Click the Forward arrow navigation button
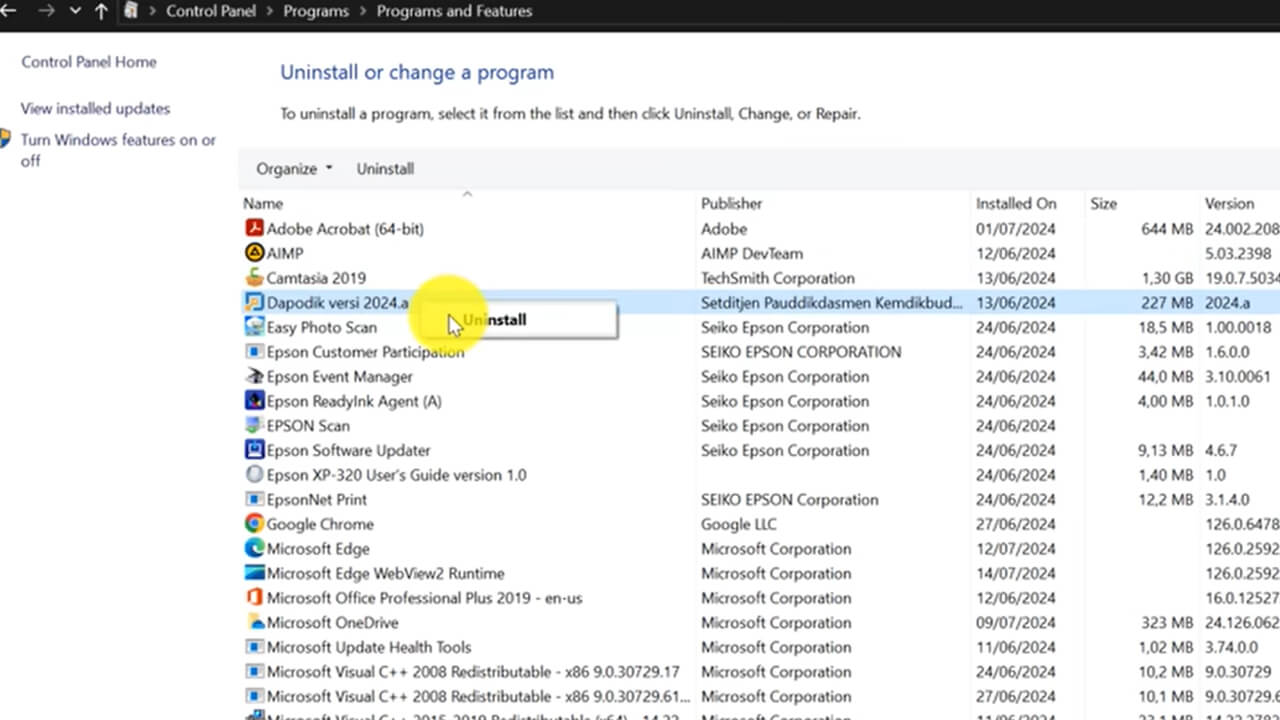 [x=46, y=11]
